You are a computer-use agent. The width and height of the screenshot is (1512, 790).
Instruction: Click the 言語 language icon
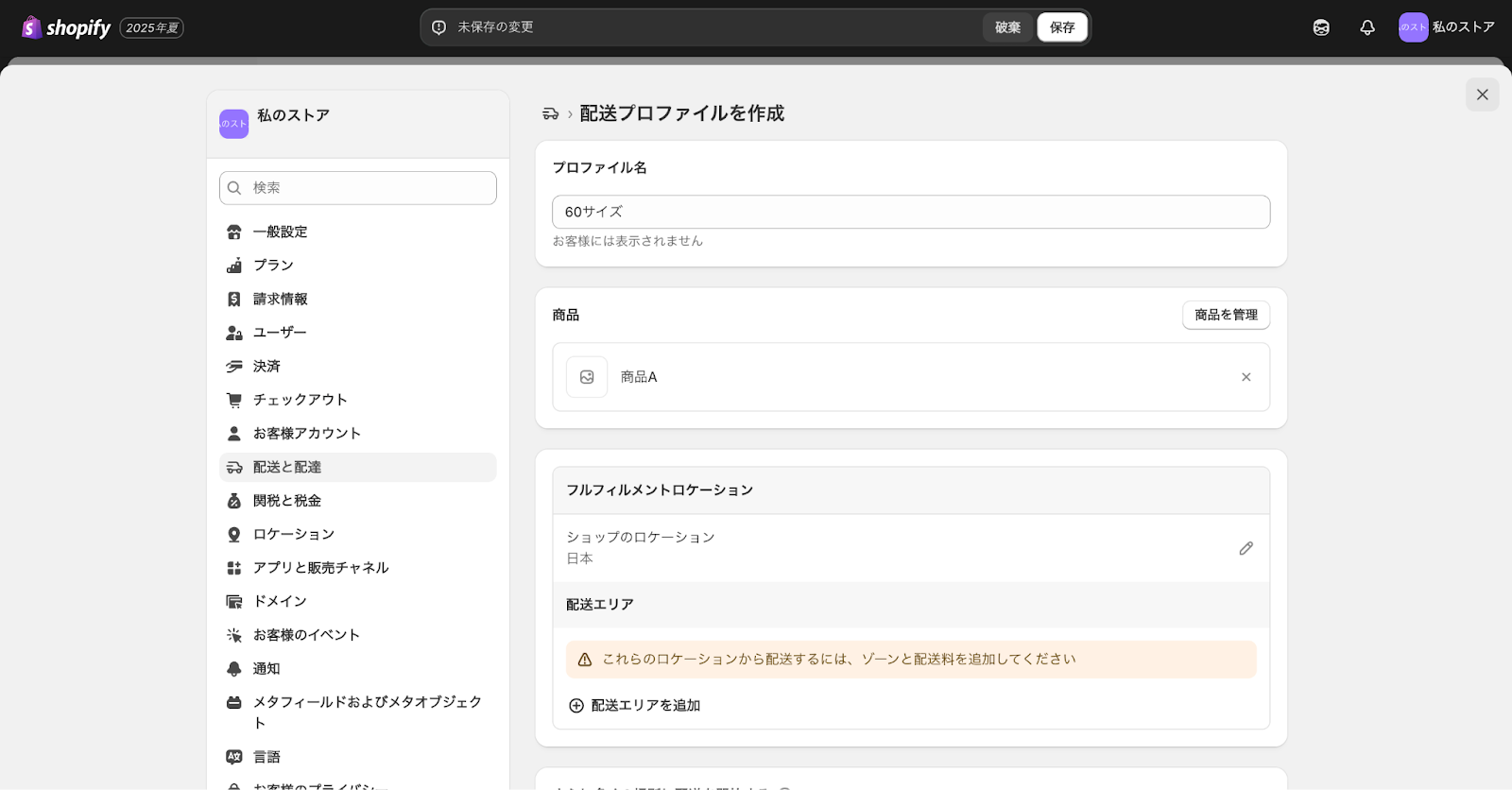pyautogui.click(x=234, y=757)
